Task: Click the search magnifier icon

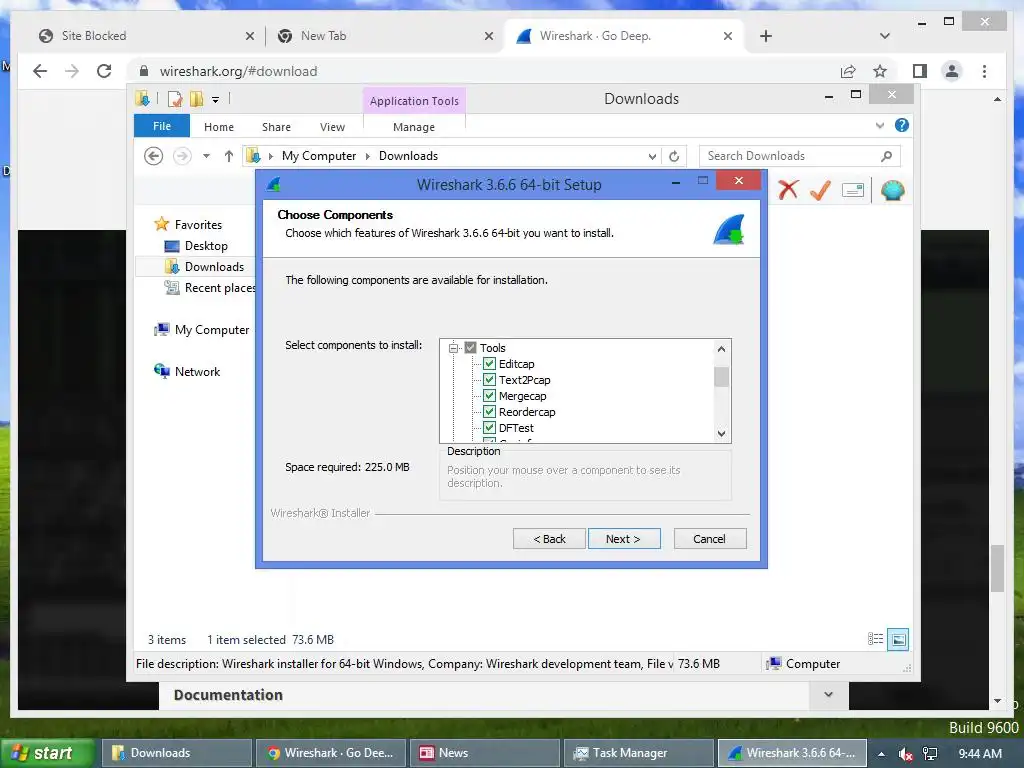Action: pyautogui.click(x=886, y=156)
